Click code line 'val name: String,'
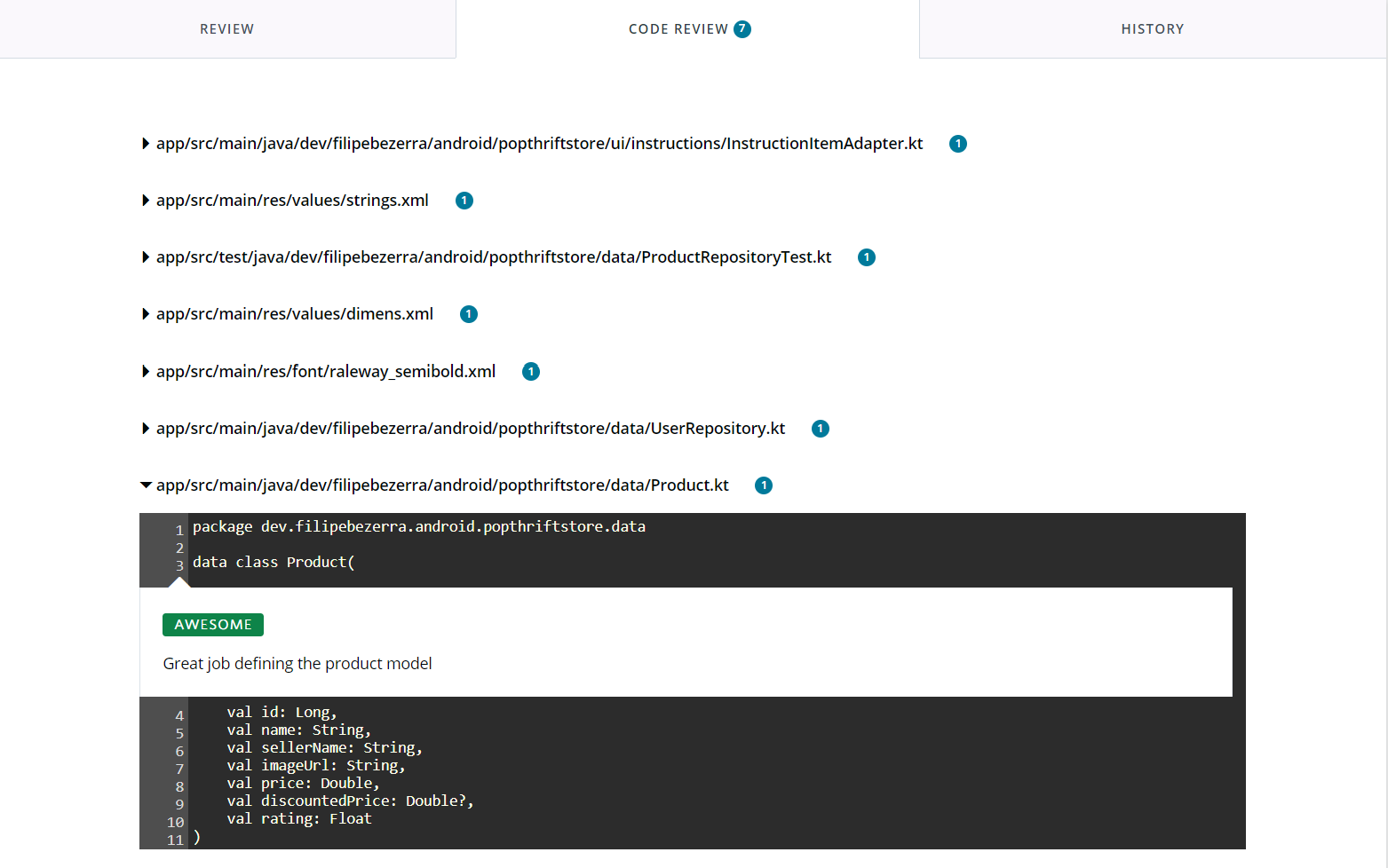This screenshot has width=1388, height=868. pos(298,730)
